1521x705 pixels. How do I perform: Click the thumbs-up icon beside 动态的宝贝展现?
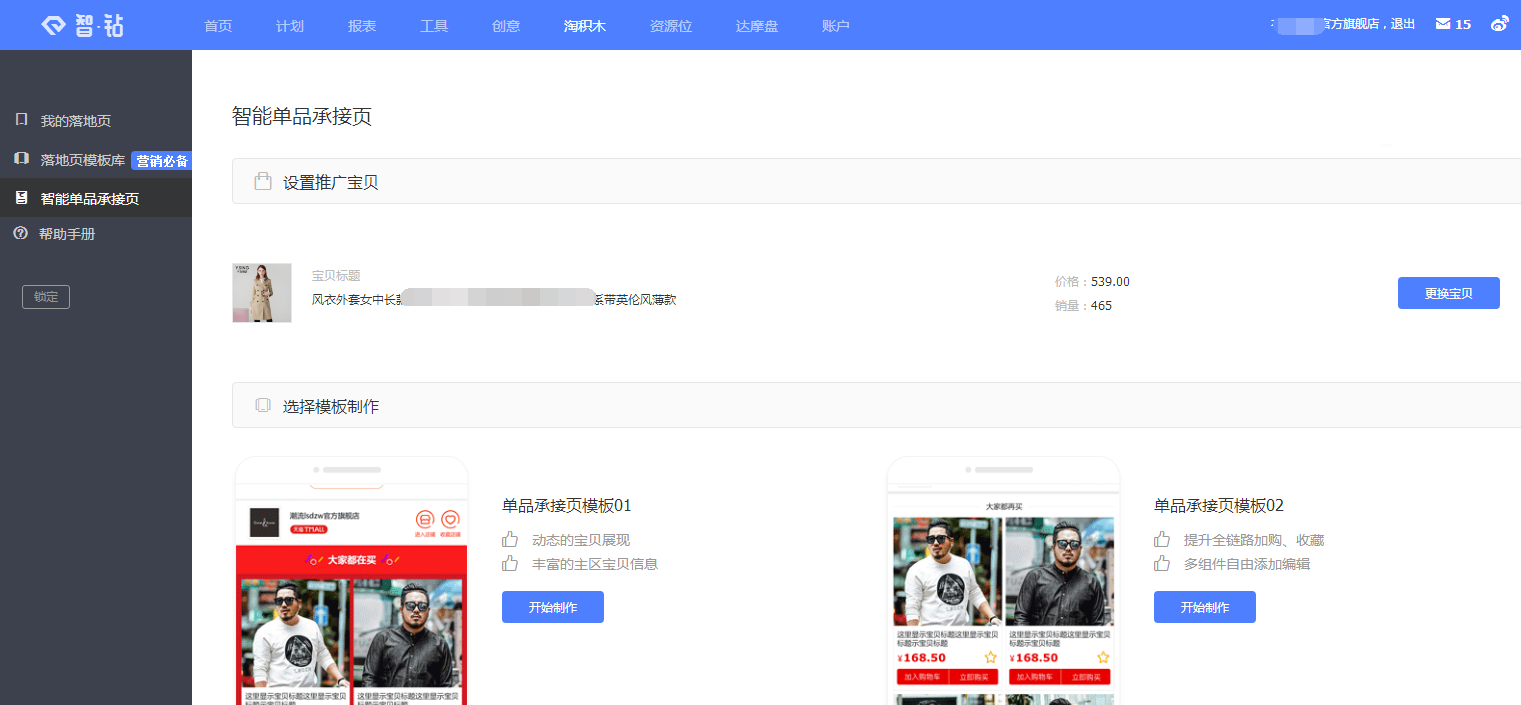(x=511, y=539)
